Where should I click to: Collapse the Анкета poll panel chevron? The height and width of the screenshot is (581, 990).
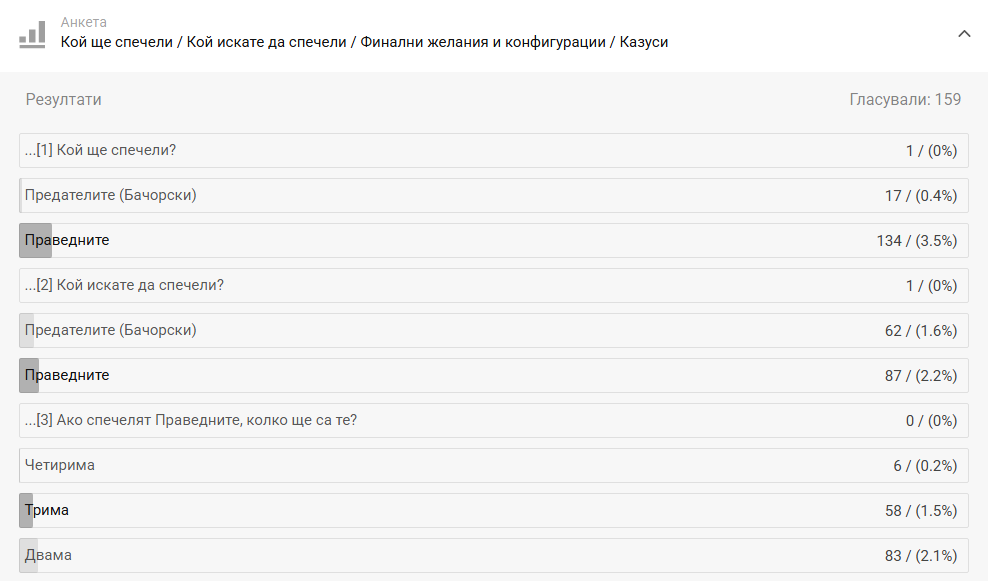(x=964, y=34)
